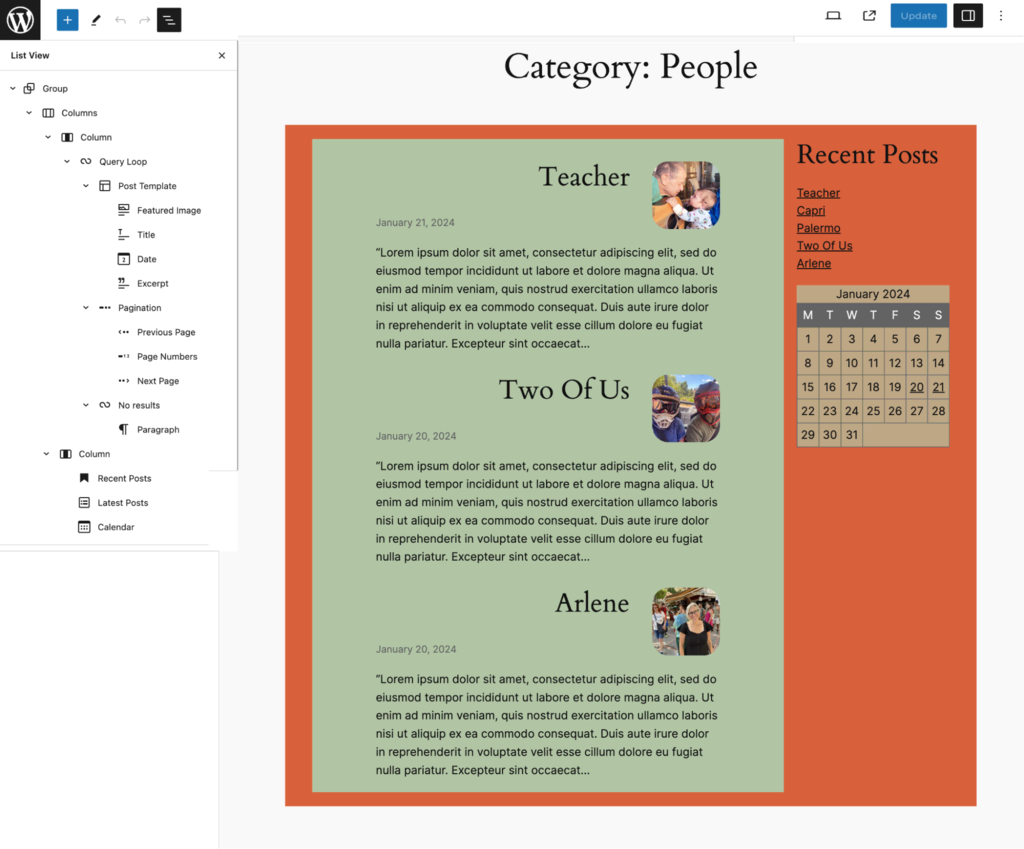Close the List View panel

(x=222, y=56)
